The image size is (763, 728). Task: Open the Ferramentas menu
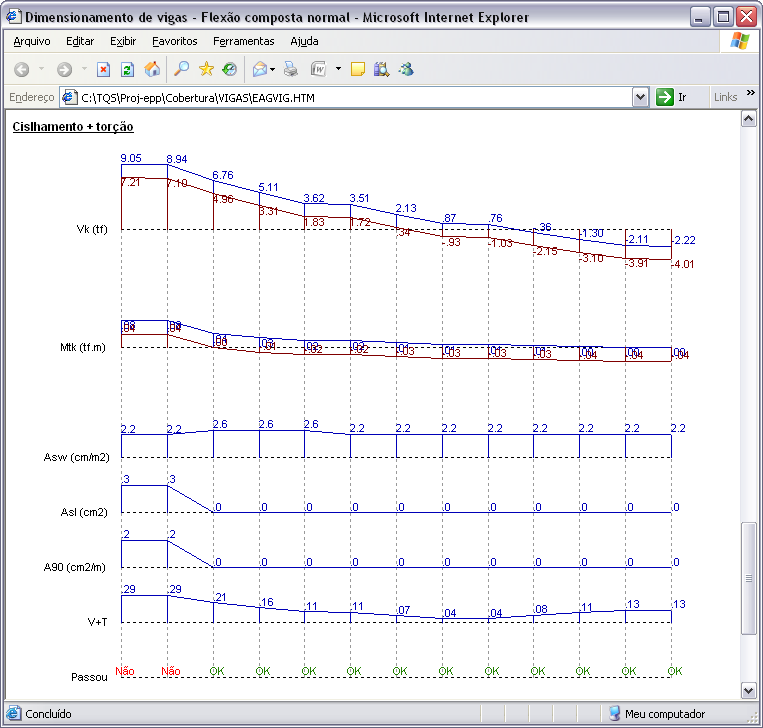pos(243,41)
